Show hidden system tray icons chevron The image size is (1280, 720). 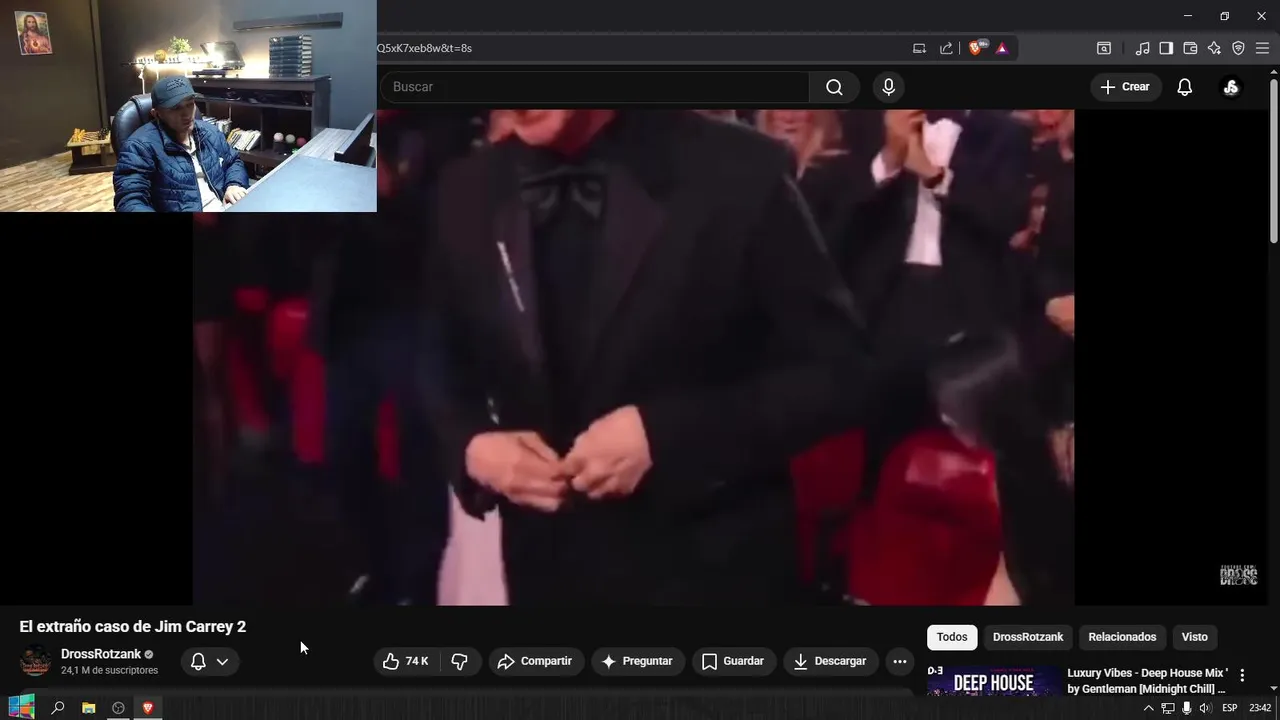pos(1148,708)
